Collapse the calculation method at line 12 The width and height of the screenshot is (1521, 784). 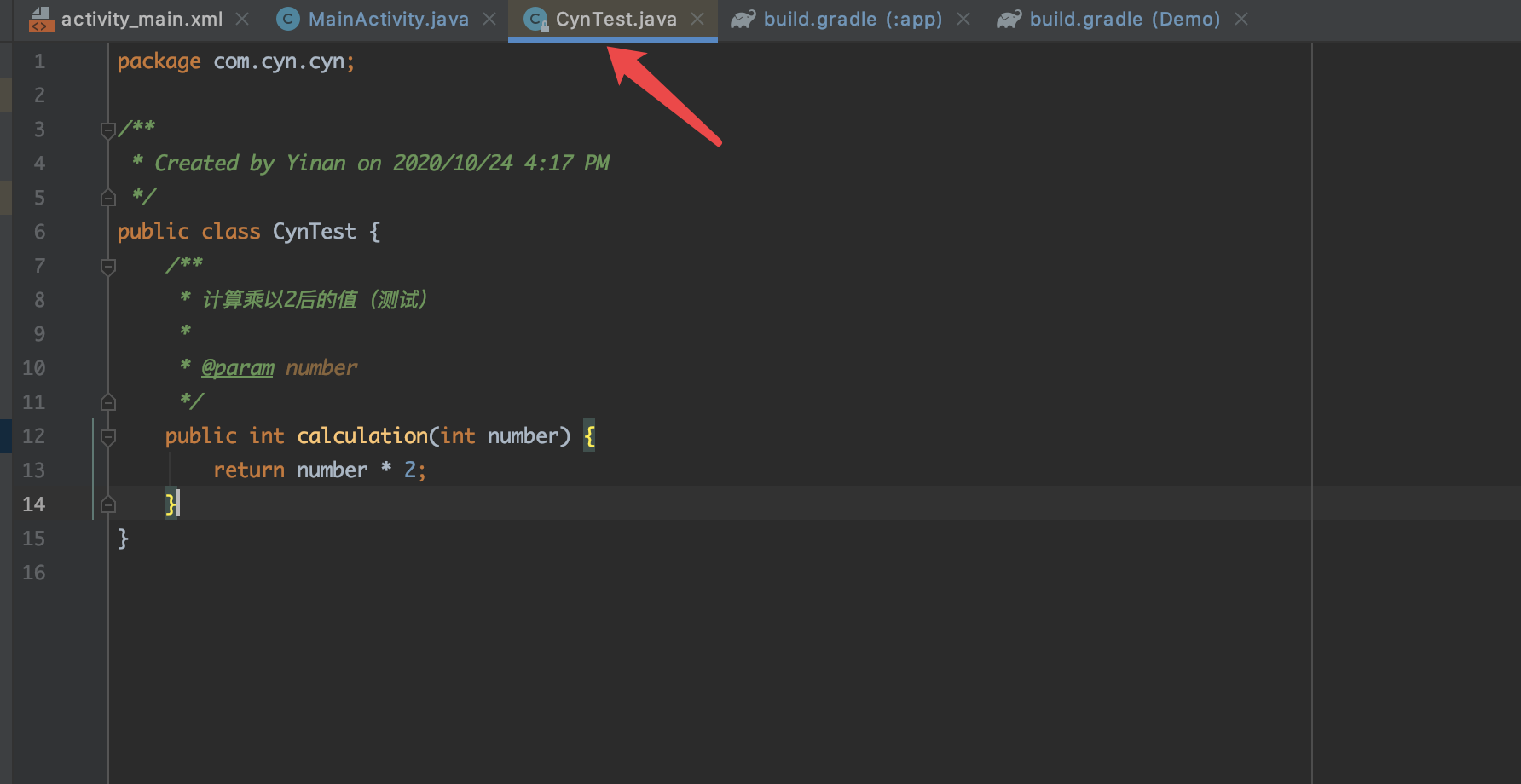tap(108, 437)
